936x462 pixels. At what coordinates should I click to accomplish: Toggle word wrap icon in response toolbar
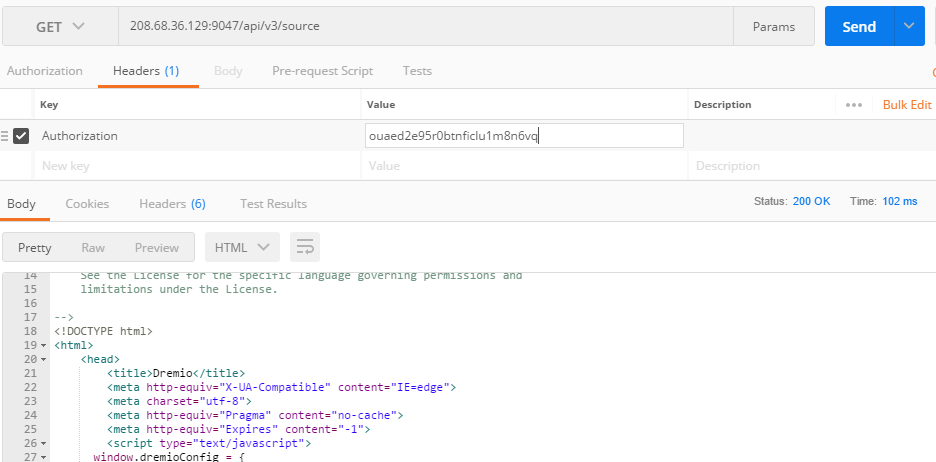pyautogui.click(x=305, y=247)
